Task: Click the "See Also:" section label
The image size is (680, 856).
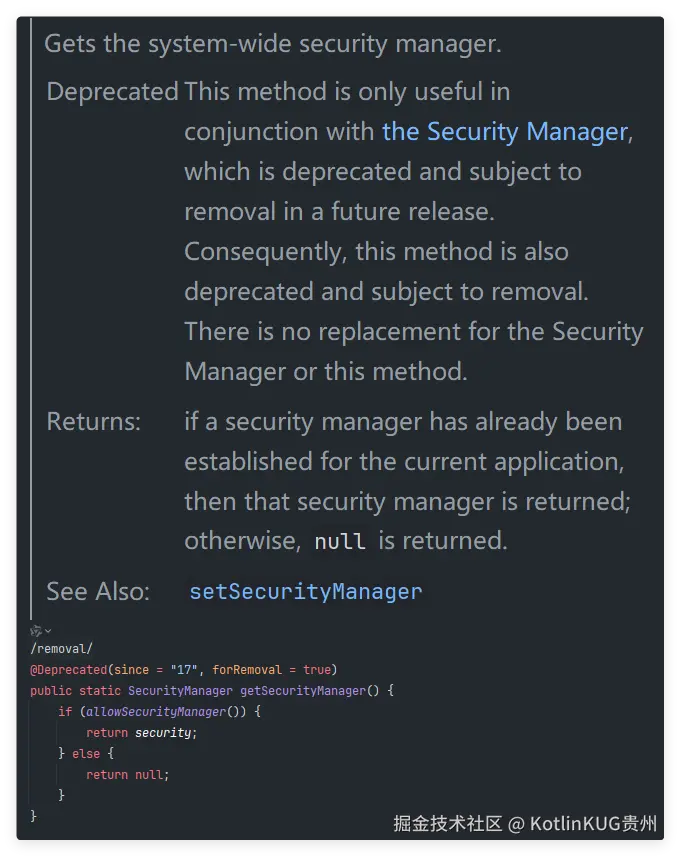Action: 98,591
